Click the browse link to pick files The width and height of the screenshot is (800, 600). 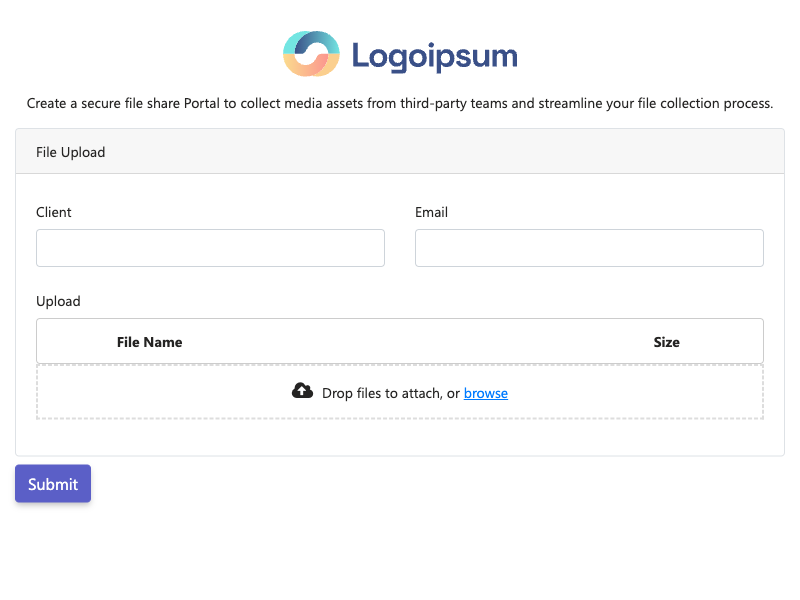tap(486, 393)
